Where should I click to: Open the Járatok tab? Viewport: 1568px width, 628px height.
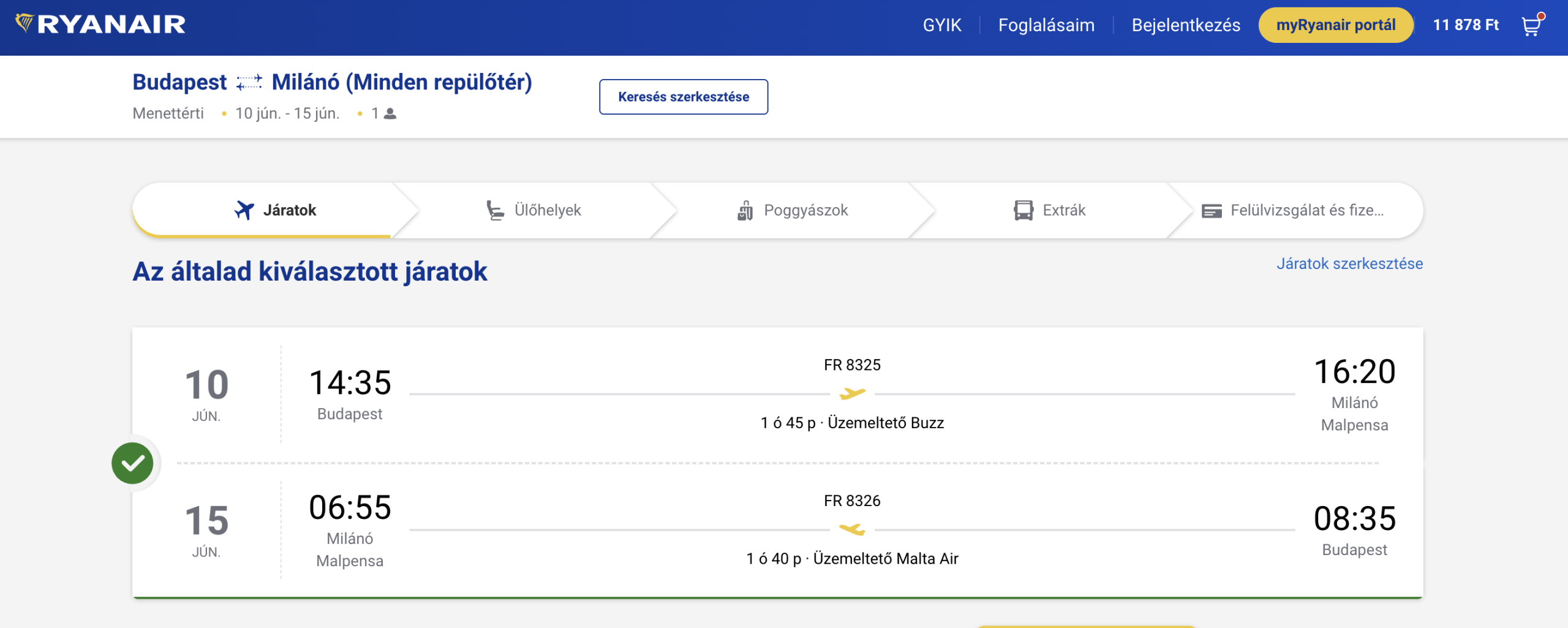click(x=275, y=210)
